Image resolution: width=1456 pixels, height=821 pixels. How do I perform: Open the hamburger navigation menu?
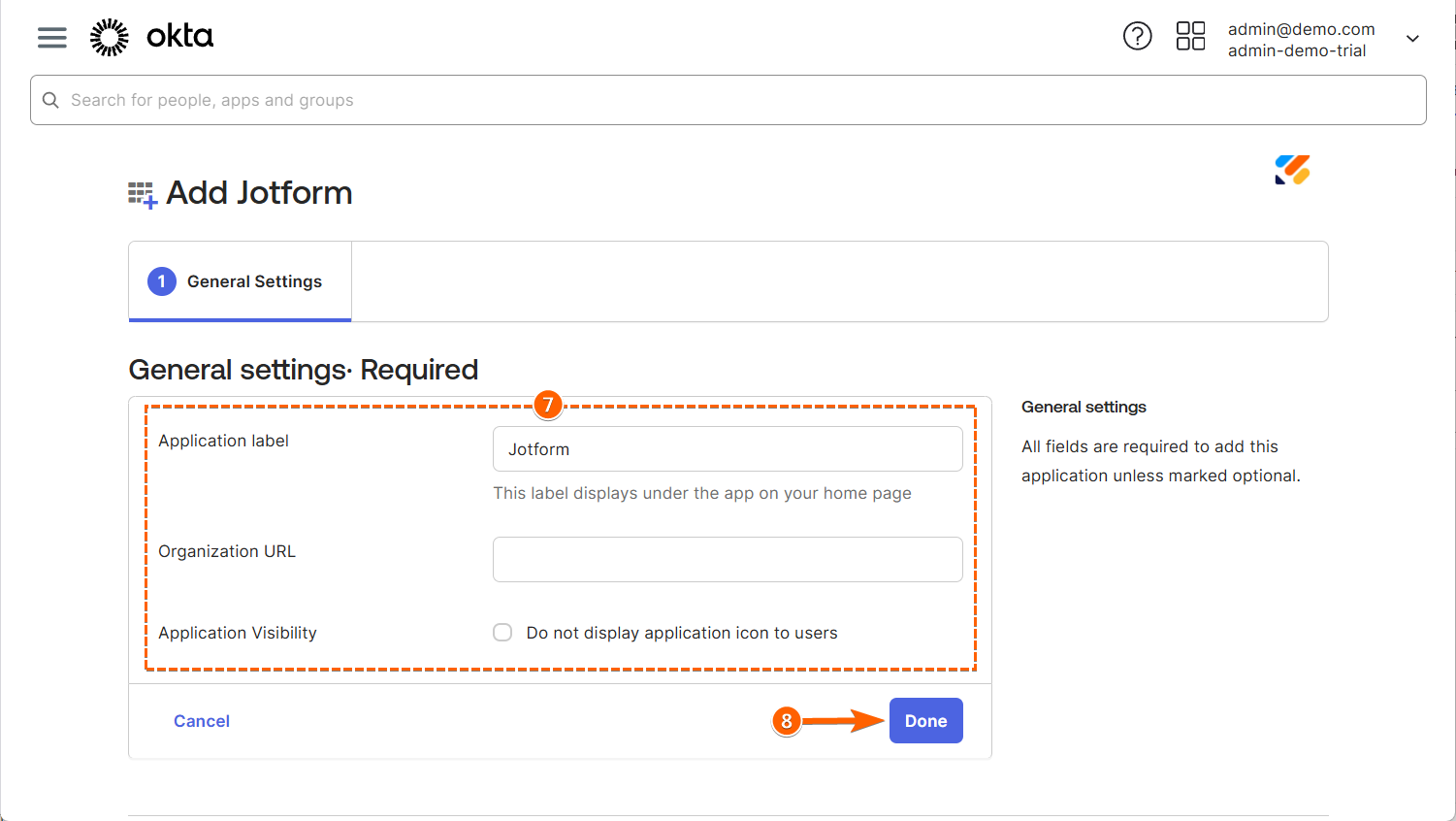coord(52,38)
